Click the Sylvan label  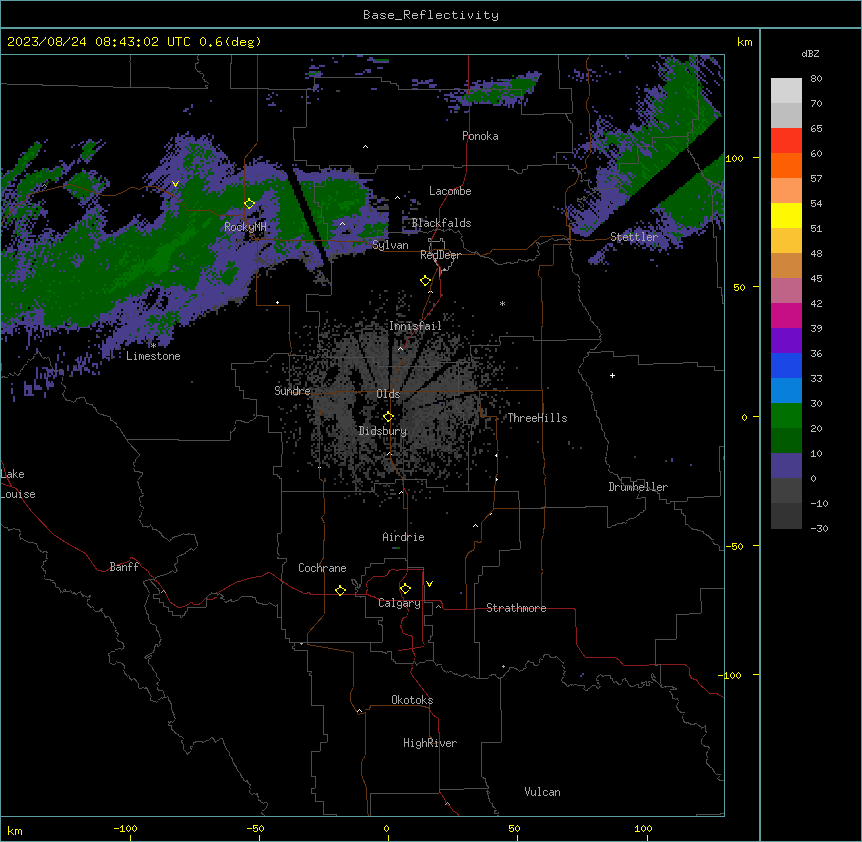pyautogui.click(x=390, y=245)
